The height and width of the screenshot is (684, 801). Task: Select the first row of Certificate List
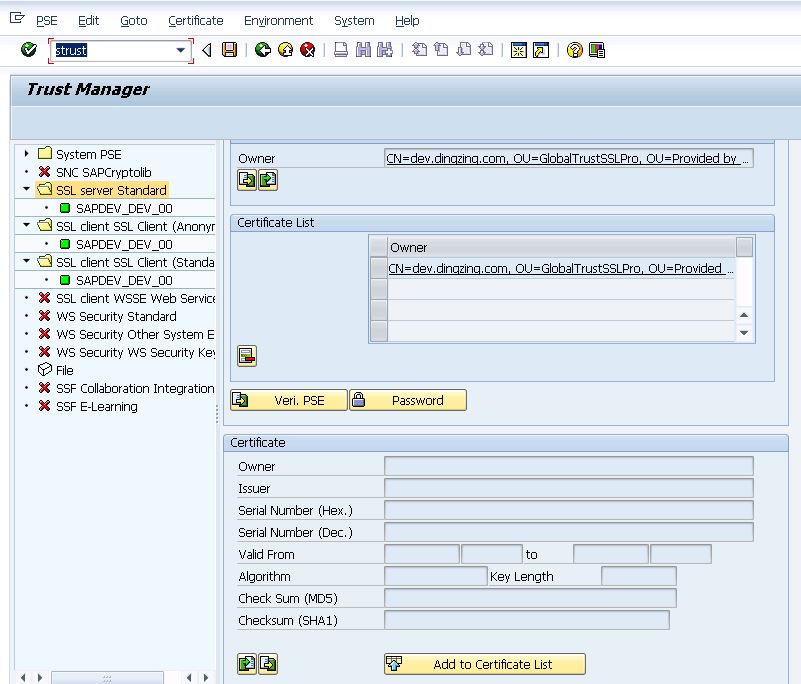pos(379,268)
